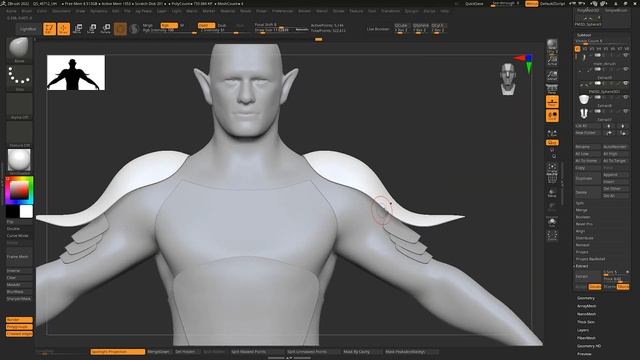
Task: Expand the Geometry palette
Action: (x=586, y=298)
